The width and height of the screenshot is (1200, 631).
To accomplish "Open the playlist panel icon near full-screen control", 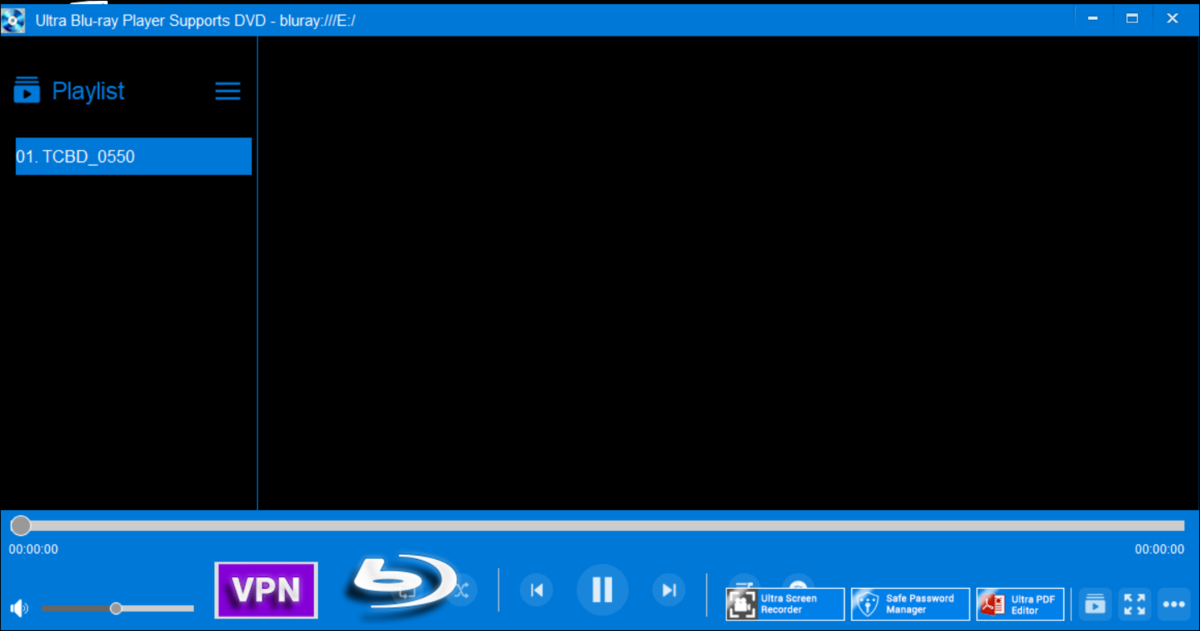I will click(1095, 604).
